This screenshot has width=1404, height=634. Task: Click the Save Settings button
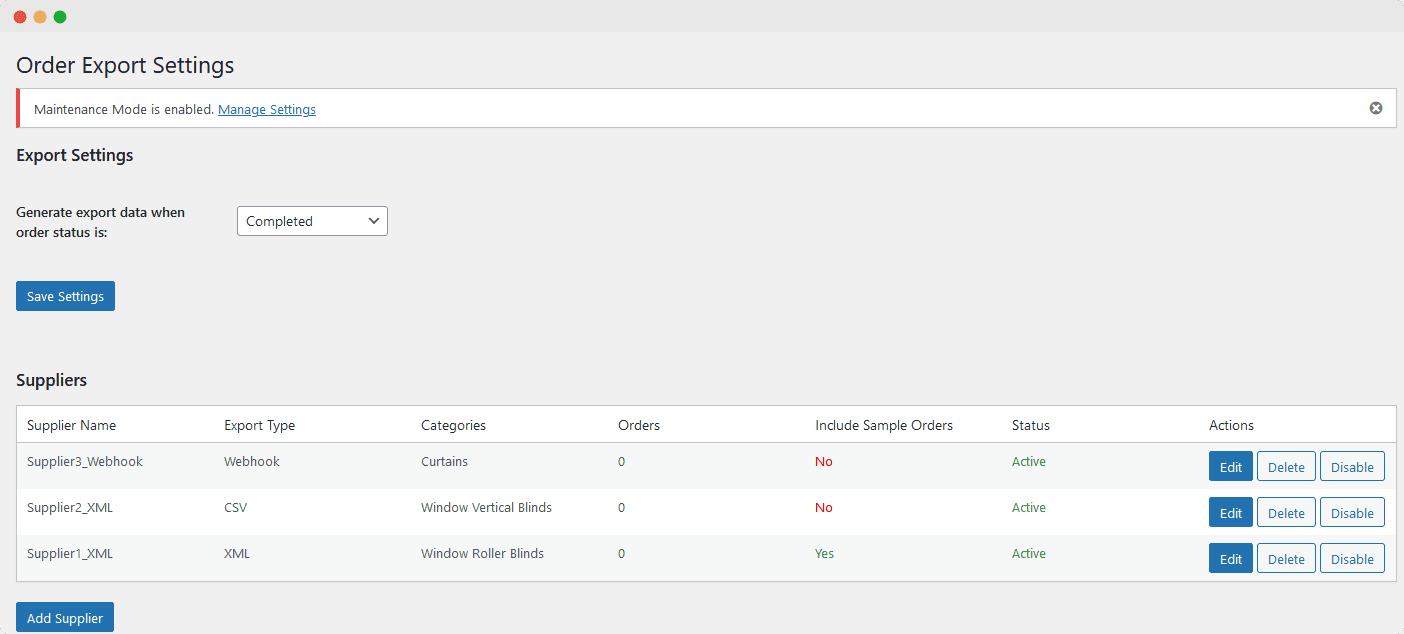tap(65, 296)
